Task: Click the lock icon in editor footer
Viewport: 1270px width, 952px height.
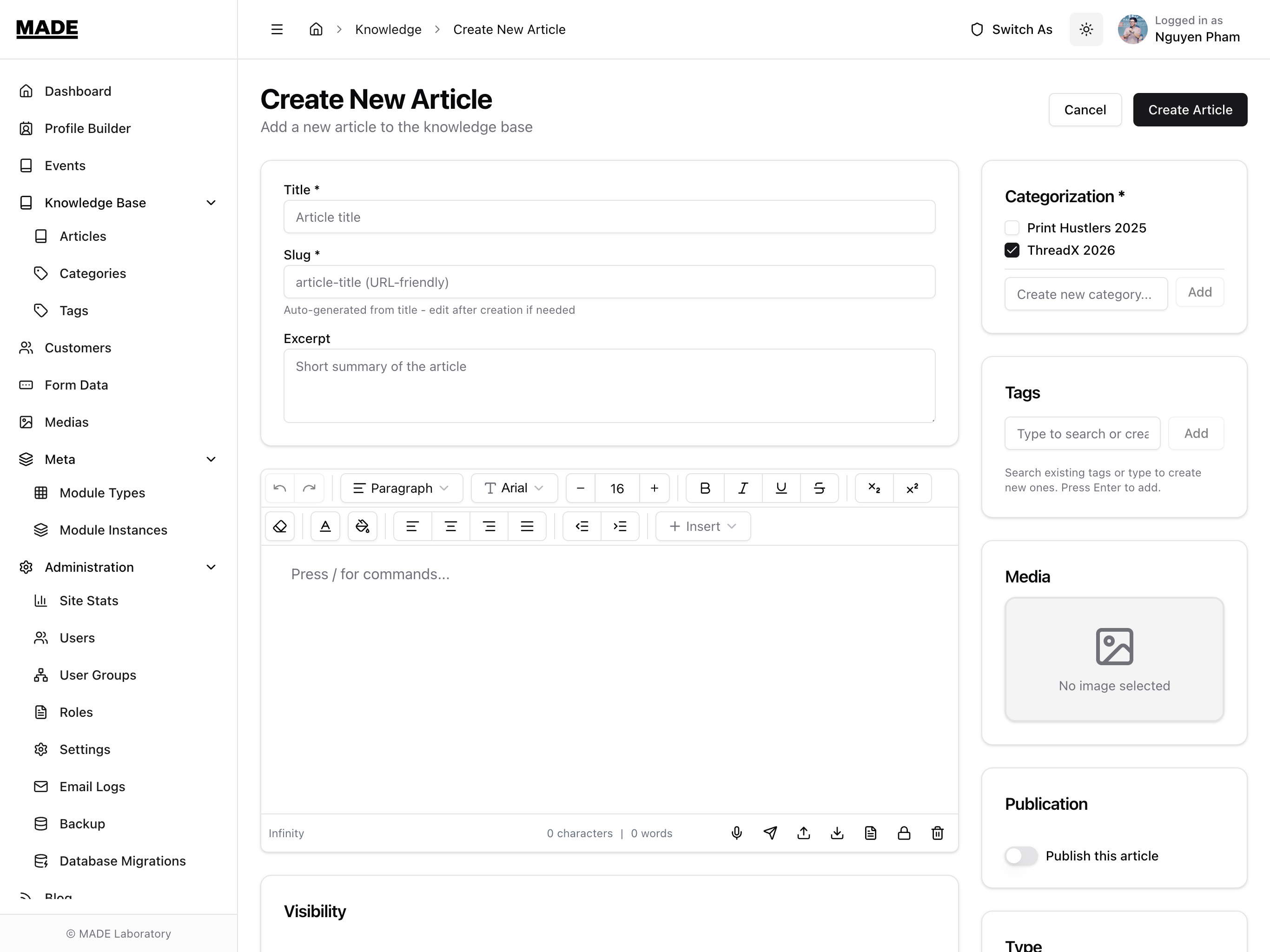Action: pyautogui.click(x=904, y=833)
